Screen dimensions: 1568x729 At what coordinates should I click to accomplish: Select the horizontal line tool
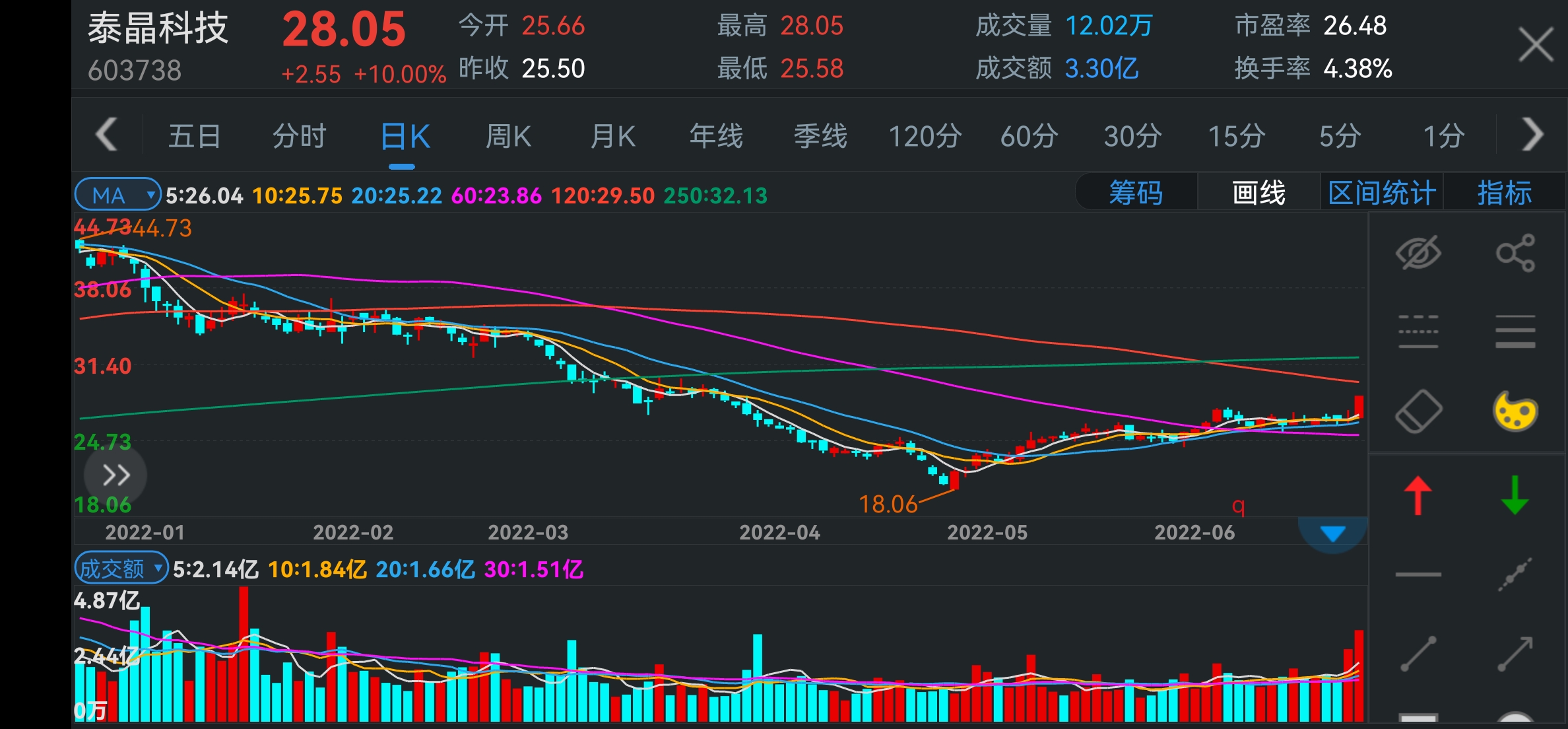(x=1418, y=575)
